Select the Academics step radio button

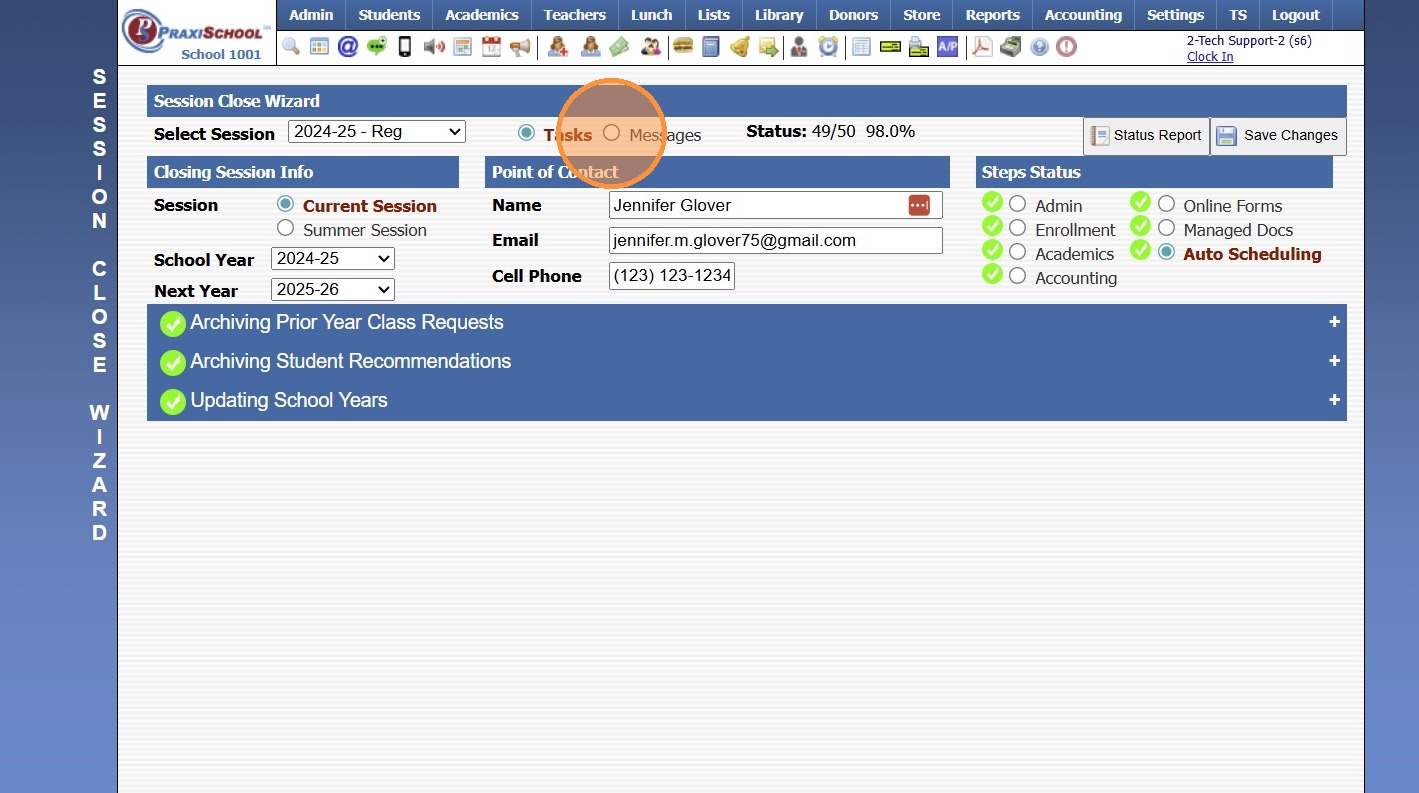click(1017, 252)
